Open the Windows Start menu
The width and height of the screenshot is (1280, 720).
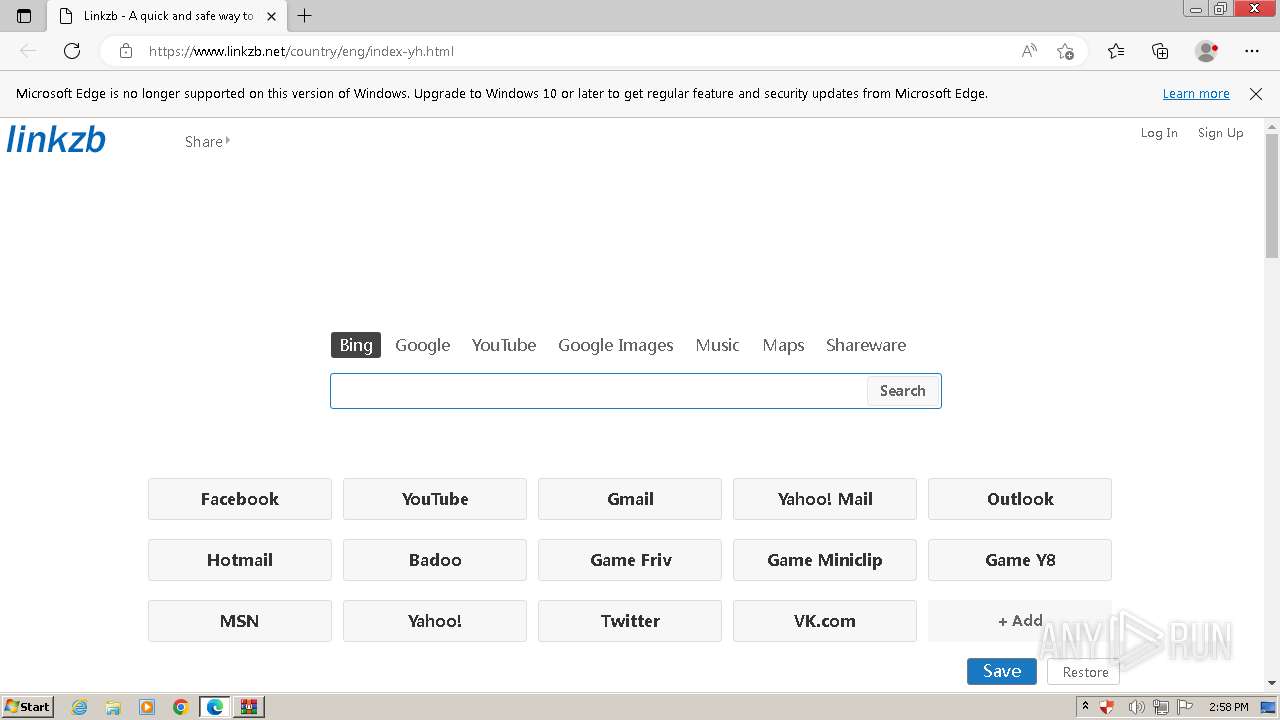coord(27,706)
